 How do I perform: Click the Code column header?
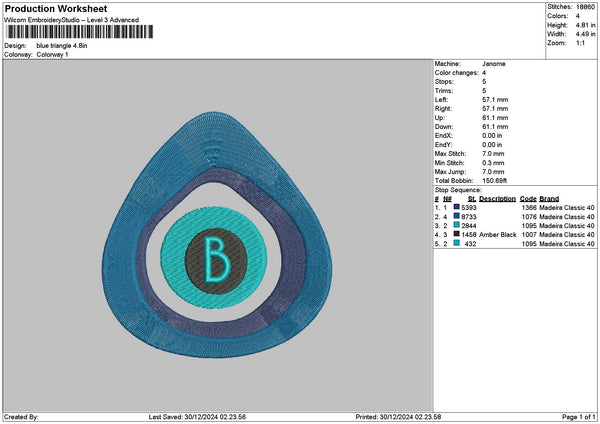tap(528, 198)
